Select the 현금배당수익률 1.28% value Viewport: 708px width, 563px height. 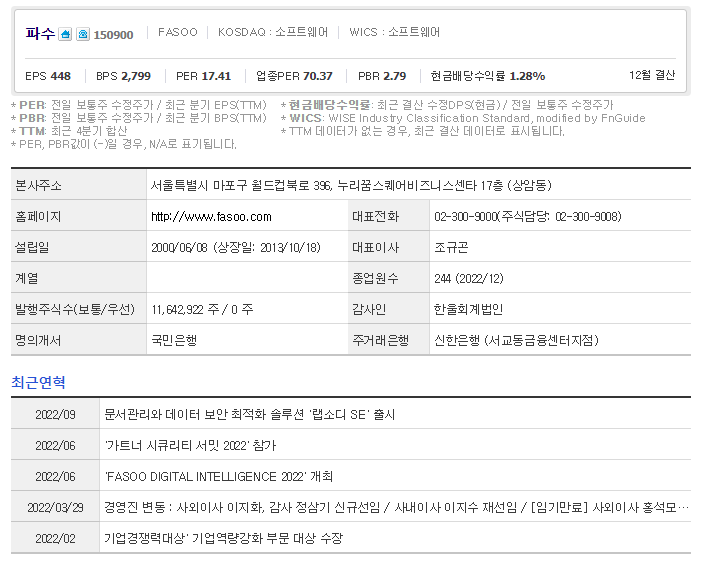tap(488, 76)
